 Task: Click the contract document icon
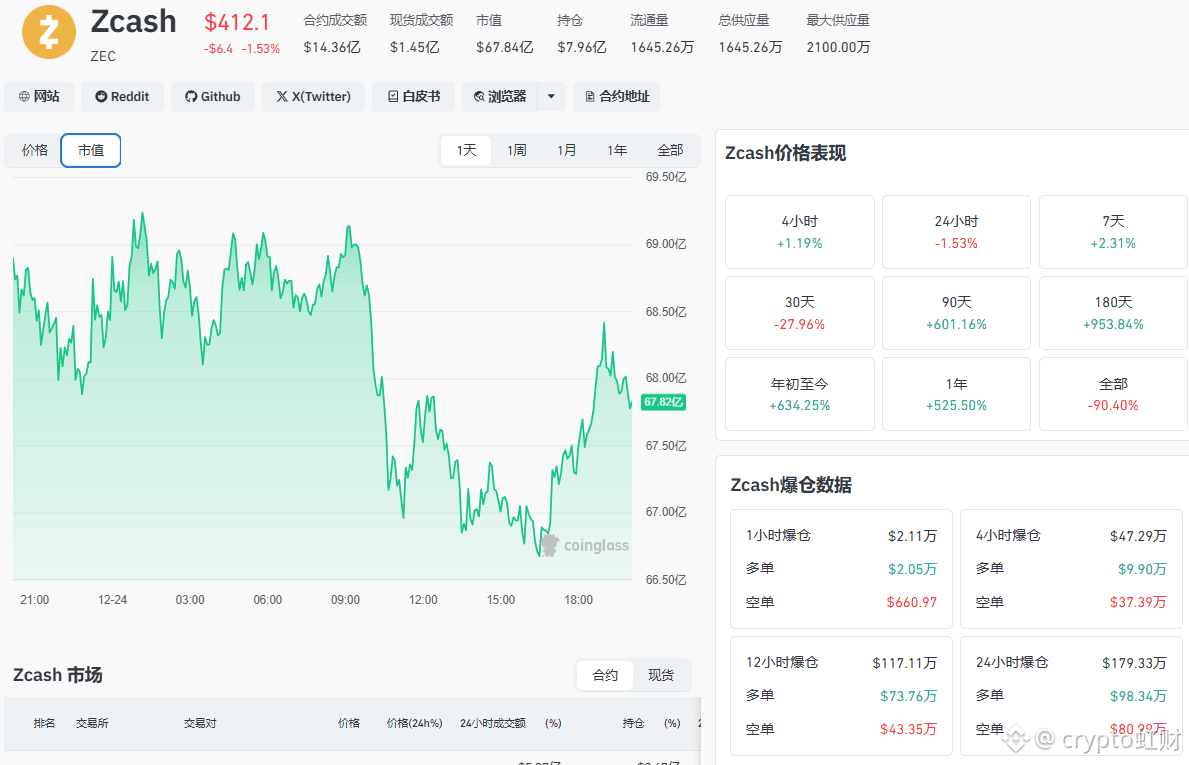[x=590, y=96]
